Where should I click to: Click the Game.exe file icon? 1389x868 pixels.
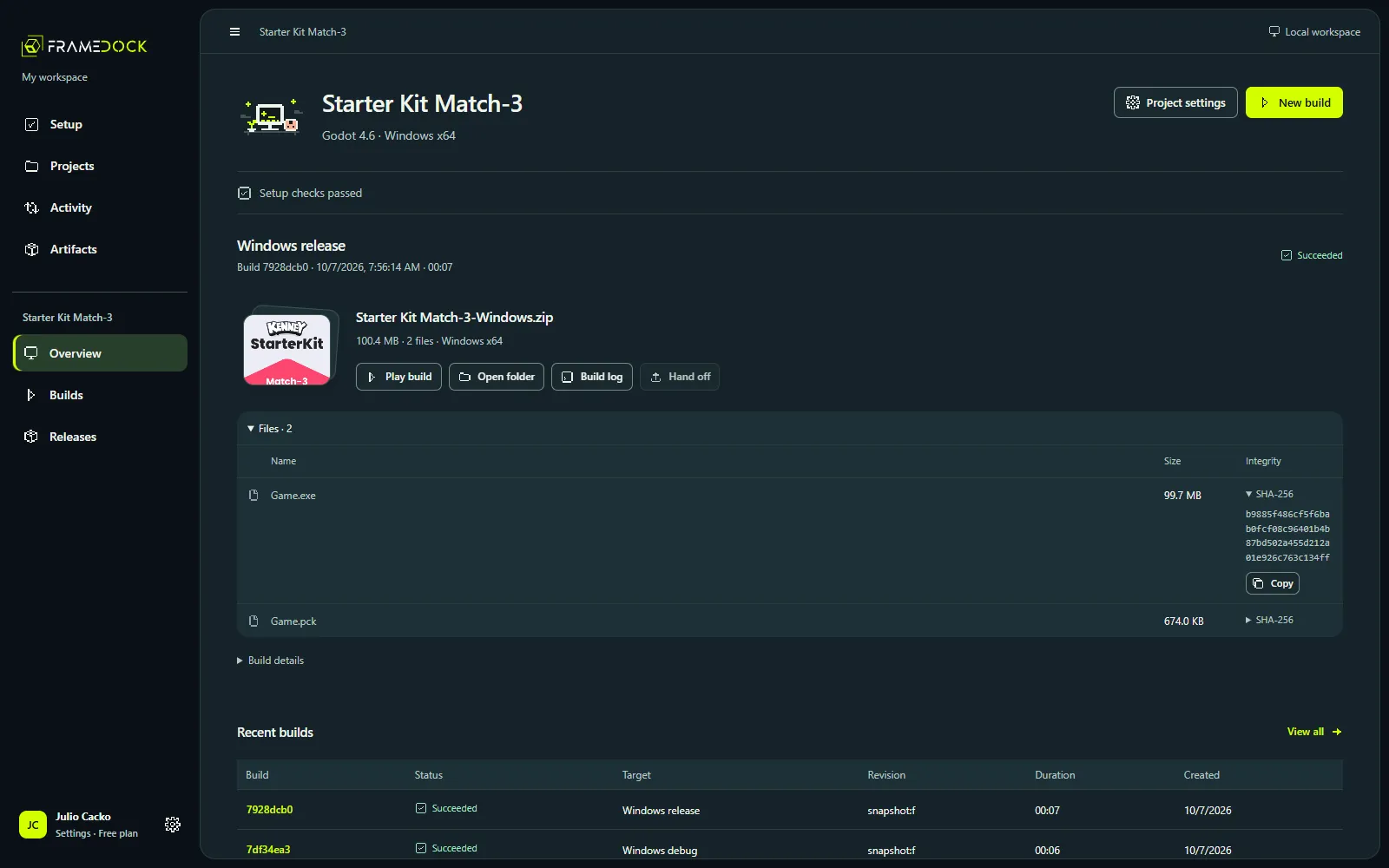[253, 496]
